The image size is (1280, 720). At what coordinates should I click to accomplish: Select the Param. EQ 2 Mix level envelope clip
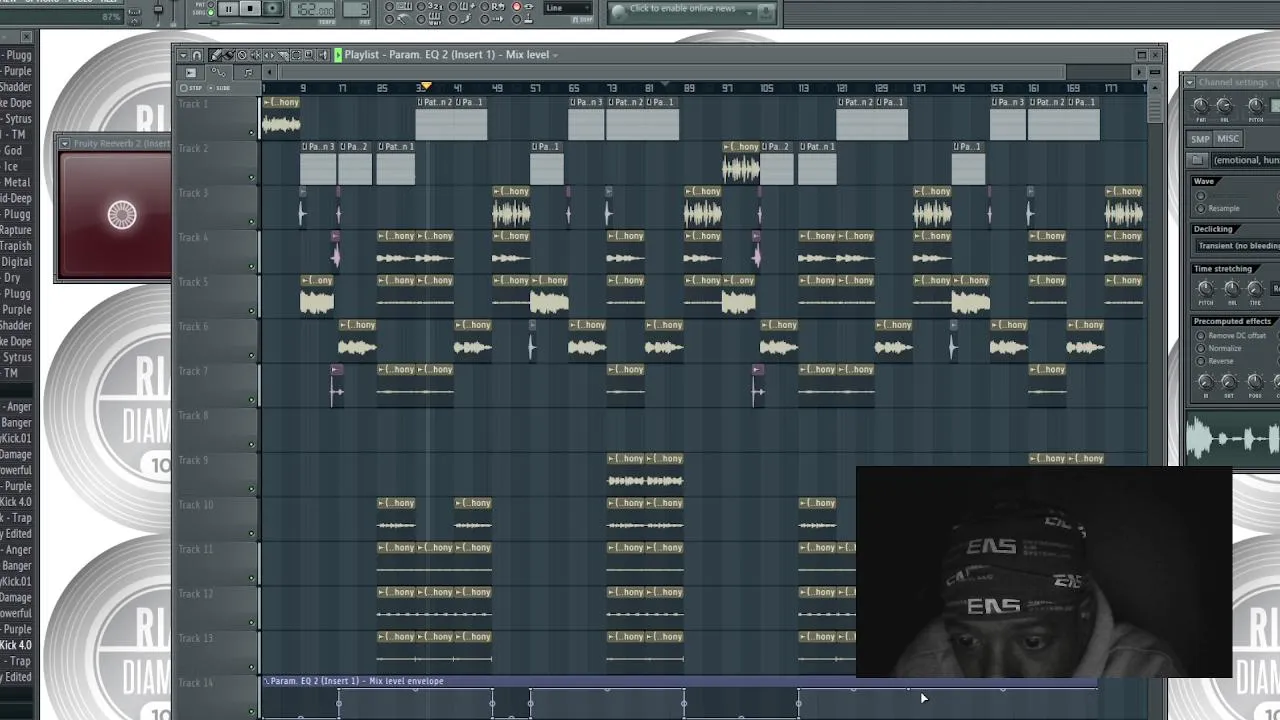(680, 681)
